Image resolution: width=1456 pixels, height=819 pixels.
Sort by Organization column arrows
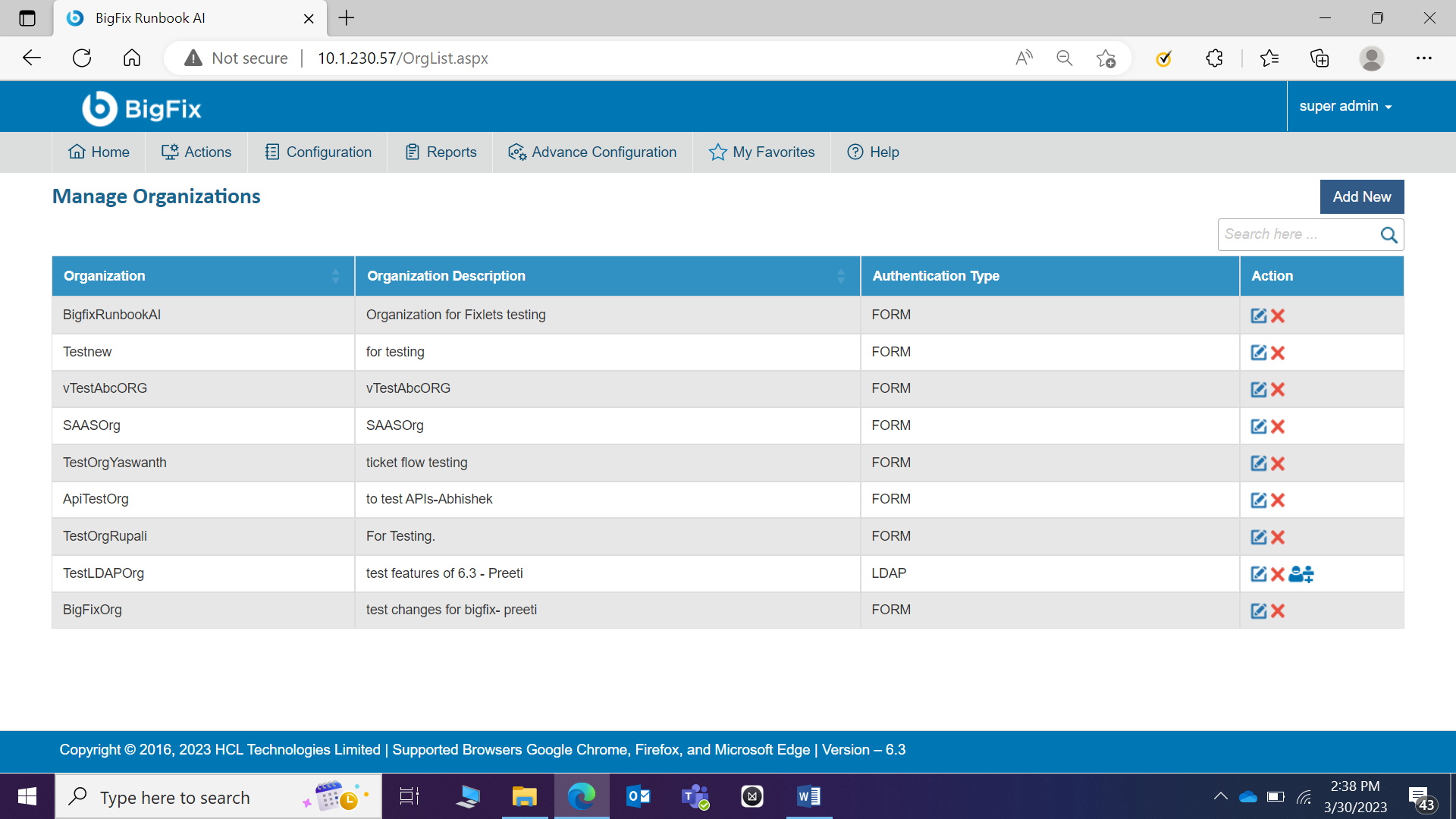pos(335,276)
